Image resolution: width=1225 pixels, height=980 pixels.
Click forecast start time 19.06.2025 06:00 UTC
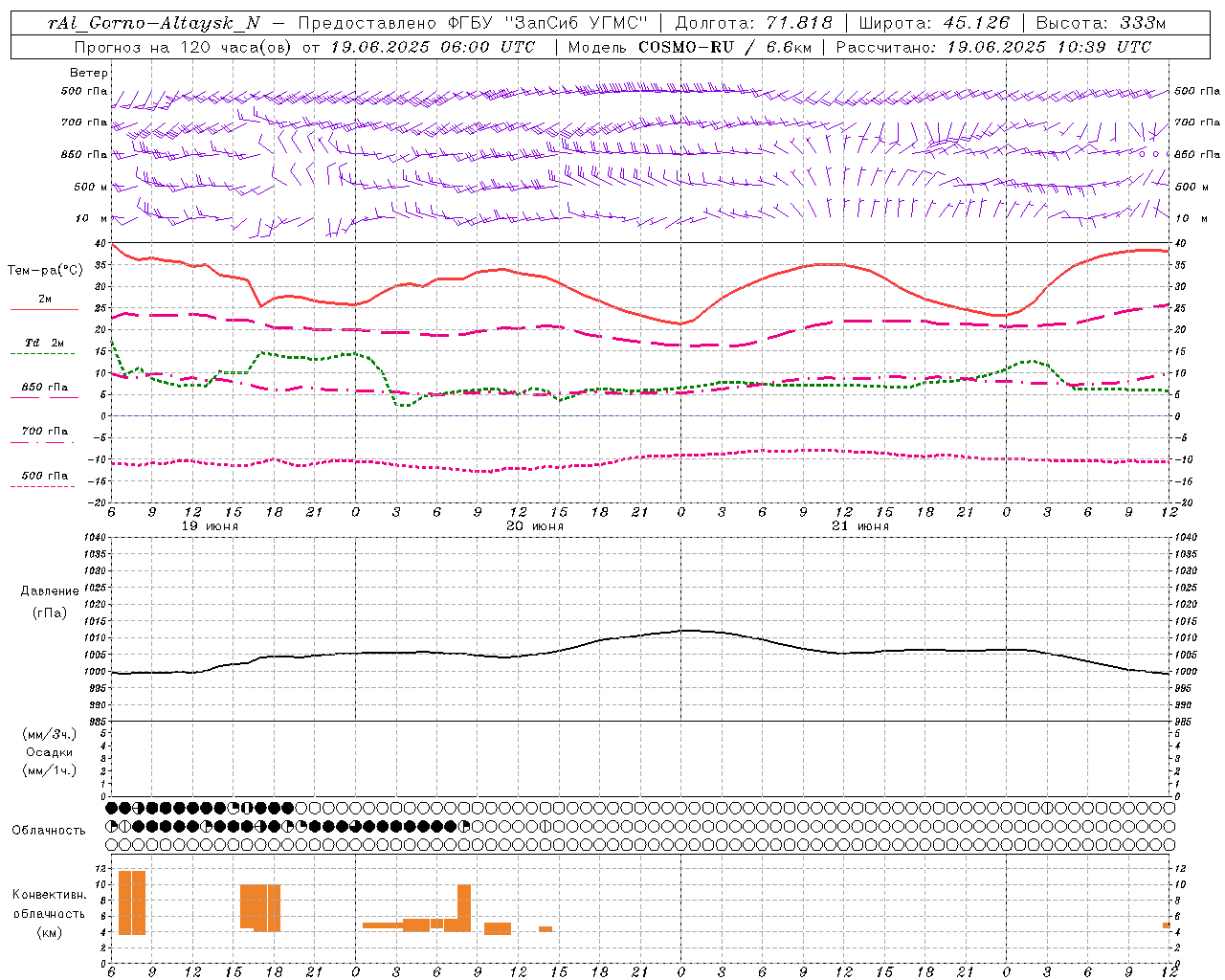click(x=433, y=47)
